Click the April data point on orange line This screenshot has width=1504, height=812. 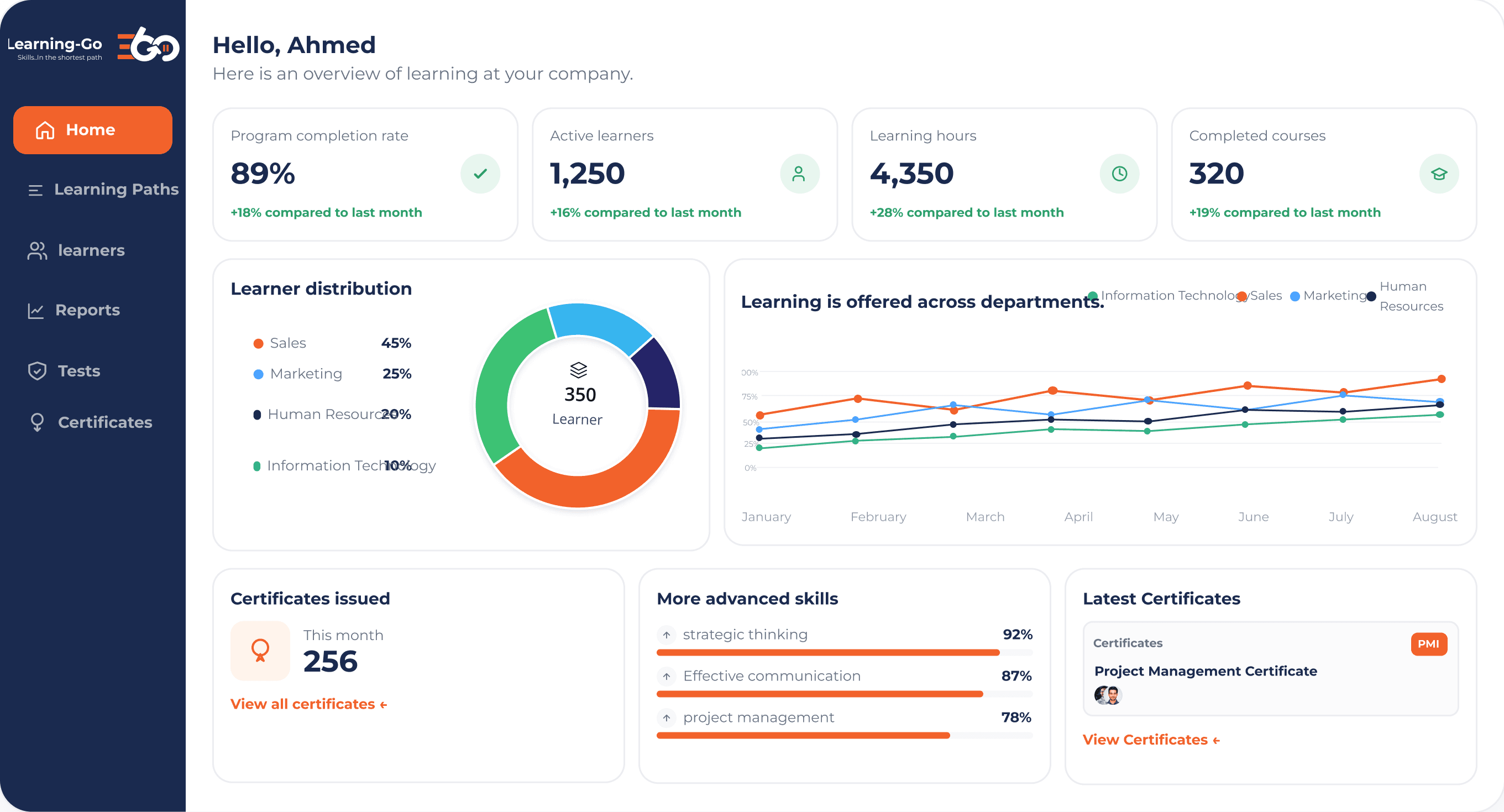1052,391
